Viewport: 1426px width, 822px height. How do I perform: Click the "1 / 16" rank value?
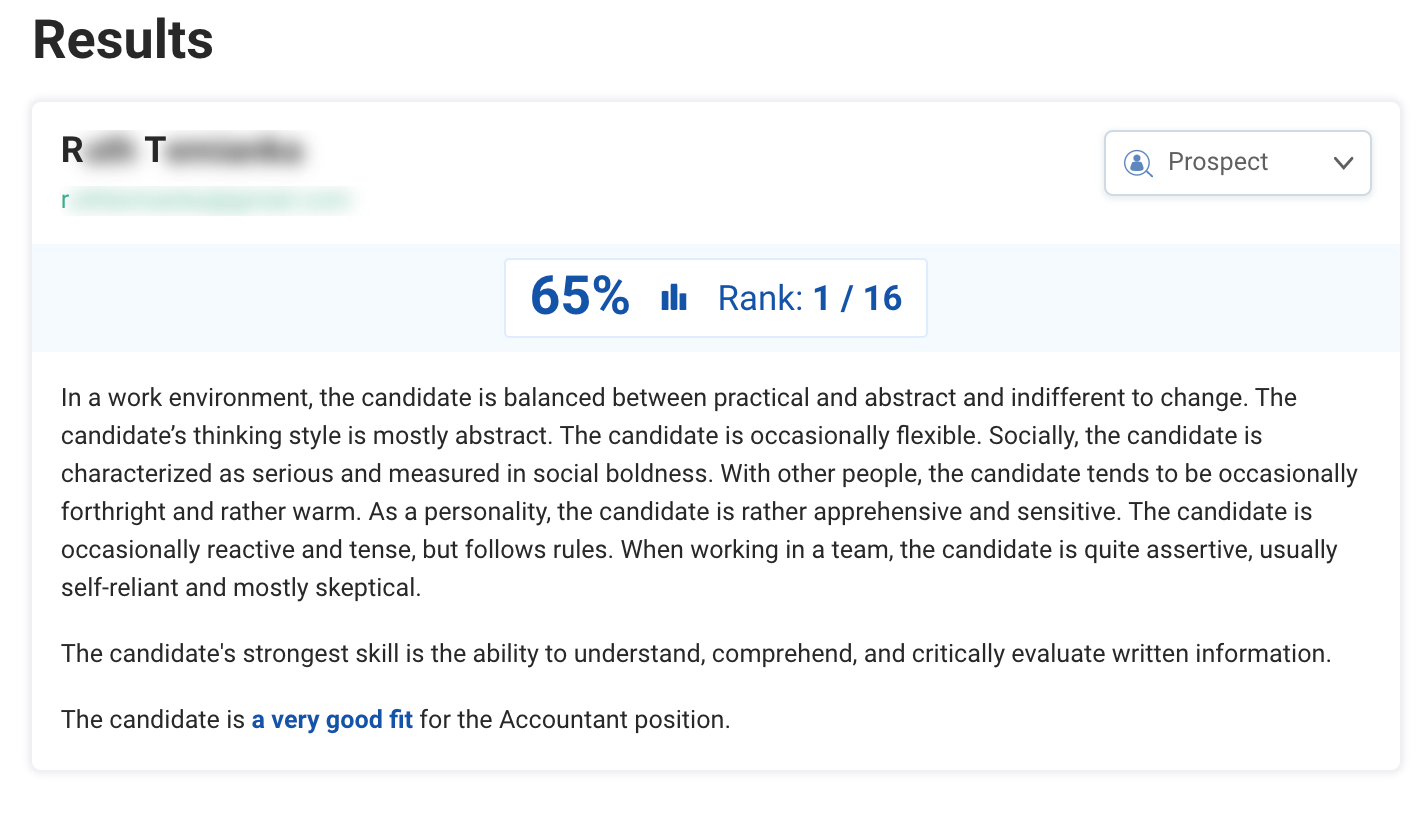(857, 298)
